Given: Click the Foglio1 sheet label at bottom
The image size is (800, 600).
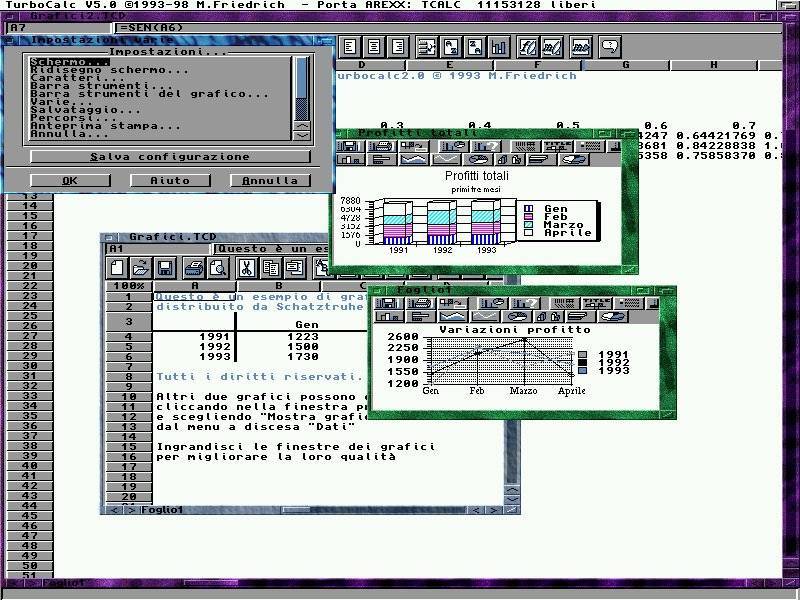Looking at the screenshot, I should coord(162,510).
